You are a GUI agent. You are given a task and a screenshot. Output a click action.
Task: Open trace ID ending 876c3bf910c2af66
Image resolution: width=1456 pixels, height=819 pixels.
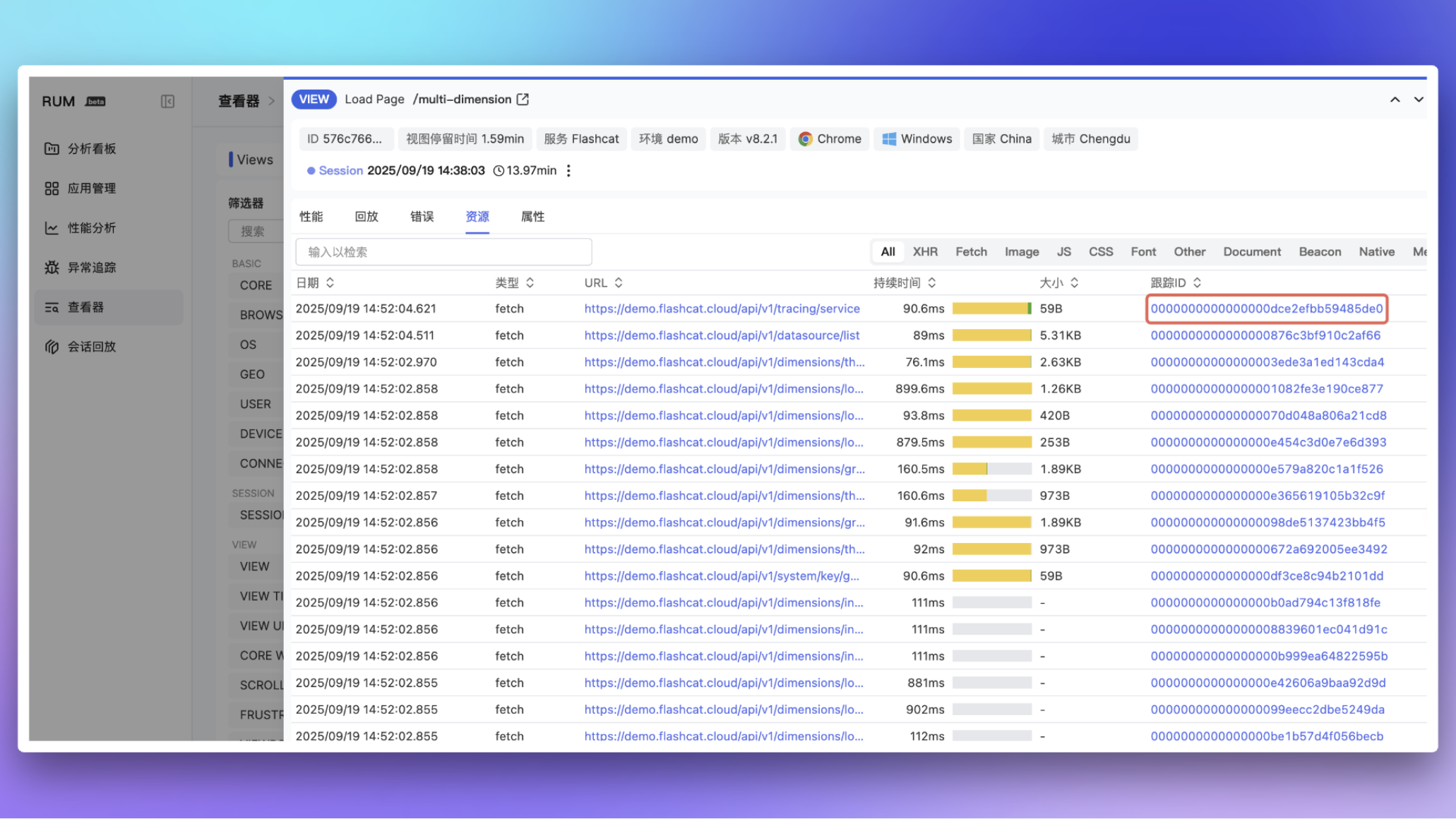(x=1265, y=336)
